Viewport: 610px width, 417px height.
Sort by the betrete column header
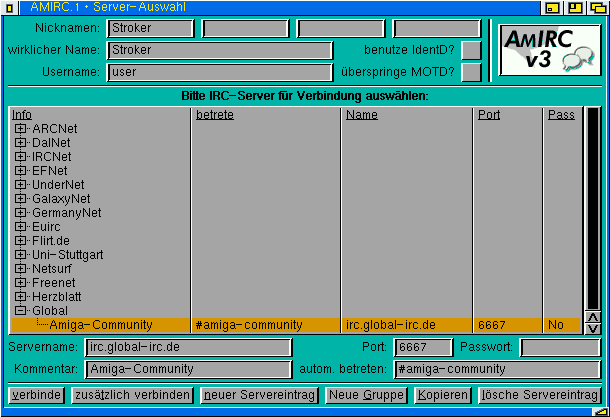[215, 115]
